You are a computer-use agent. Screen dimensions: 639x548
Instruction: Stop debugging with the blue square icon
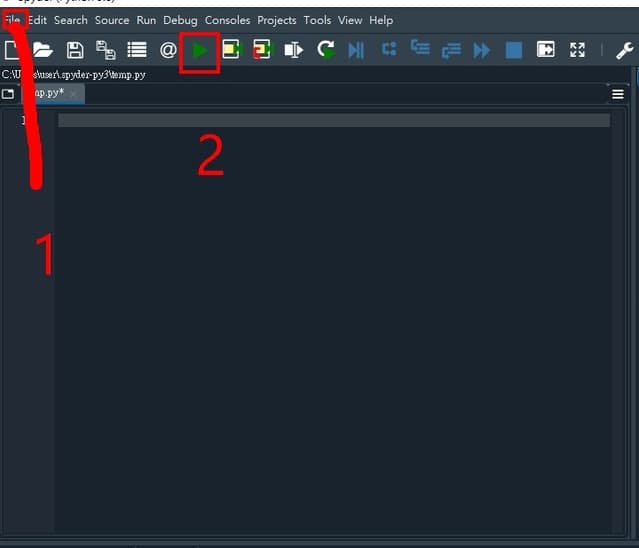[513, 50]
